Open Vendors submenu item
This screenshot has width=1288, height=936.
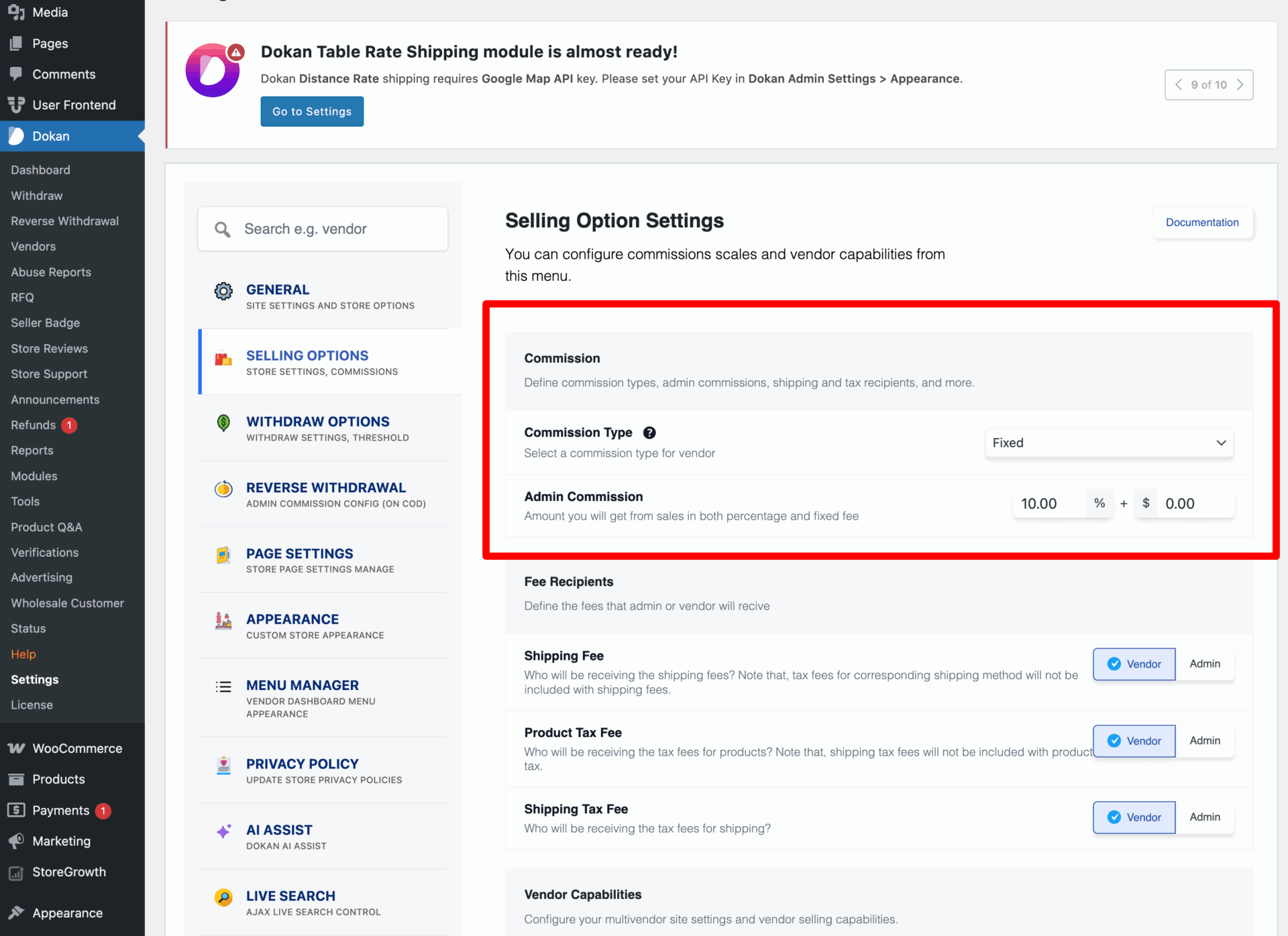tap(34, 247)
